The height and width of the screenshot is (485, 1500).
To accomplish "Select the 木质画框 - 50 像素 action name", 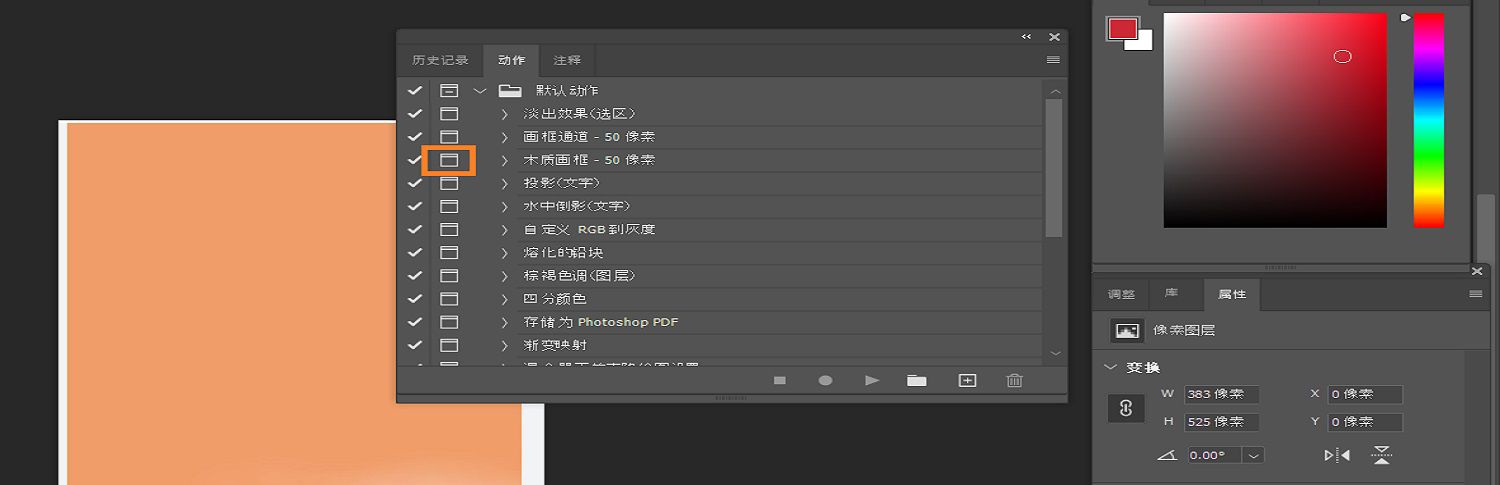I will pos(590,160).
